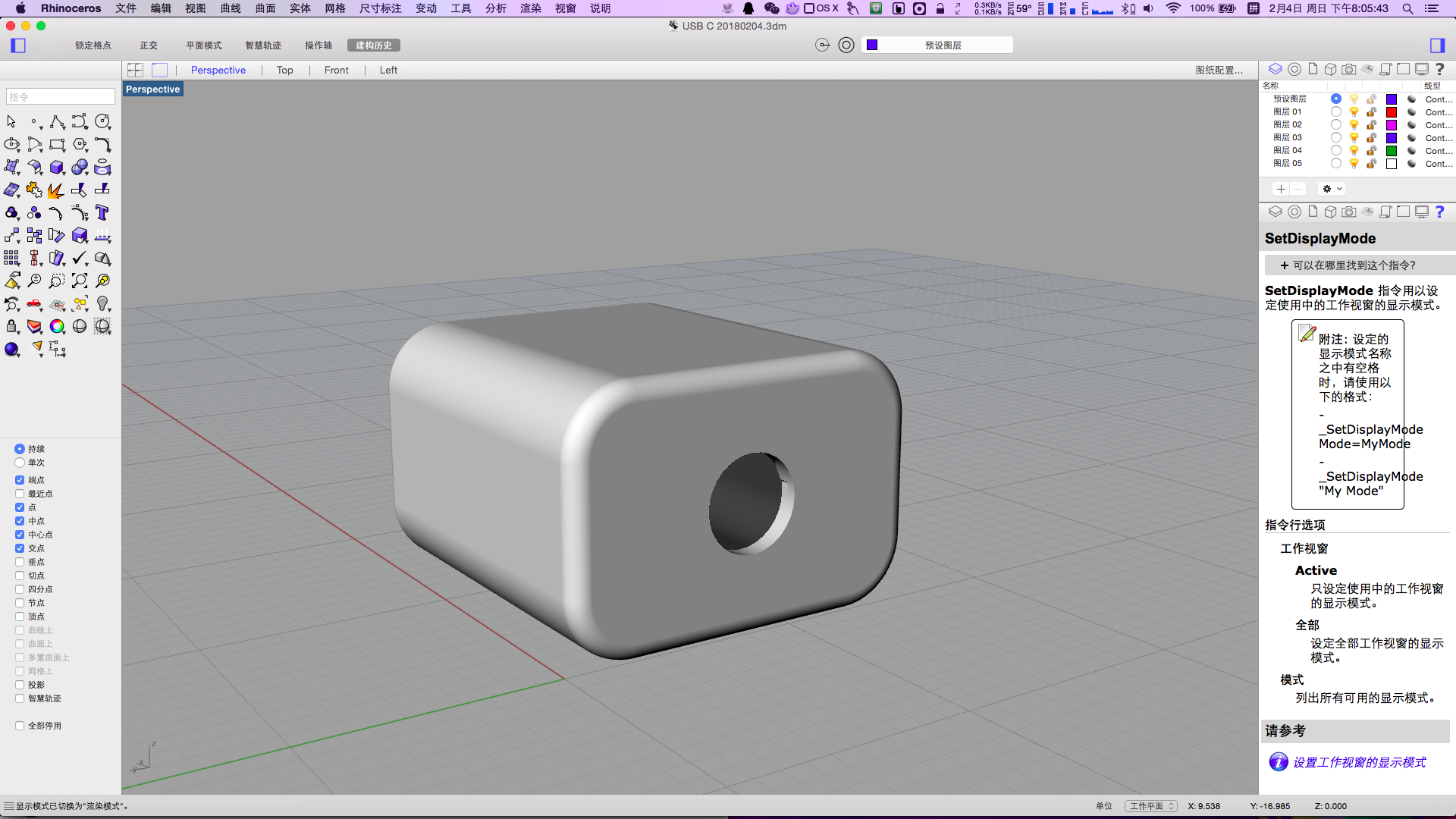The image size is (1456, 819).
Task: Select the solid box tool icon
Action: pos(56,168)
